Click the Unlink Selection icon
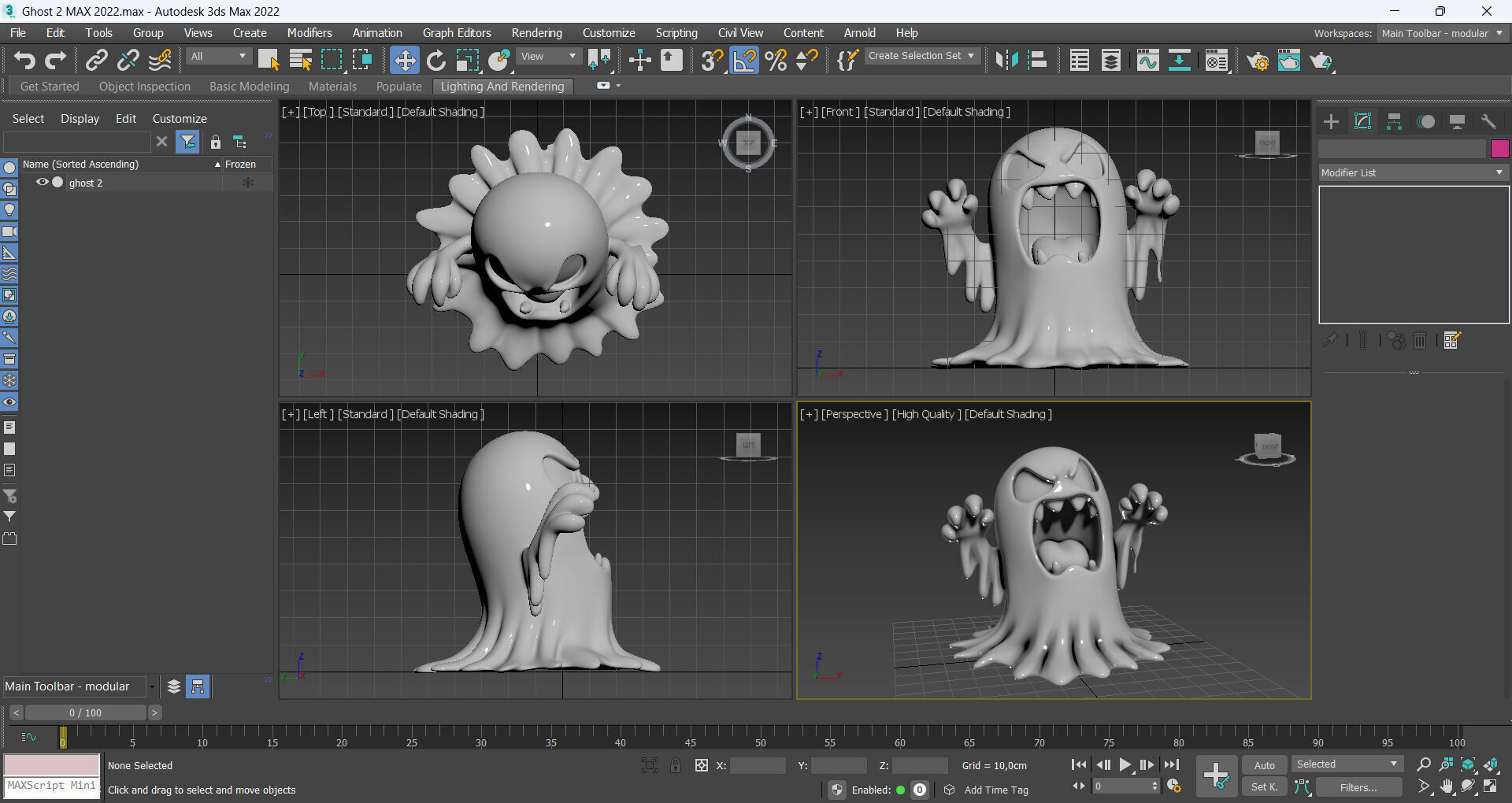This screenshot has height=803, width=1512. (x=128, y=61)
